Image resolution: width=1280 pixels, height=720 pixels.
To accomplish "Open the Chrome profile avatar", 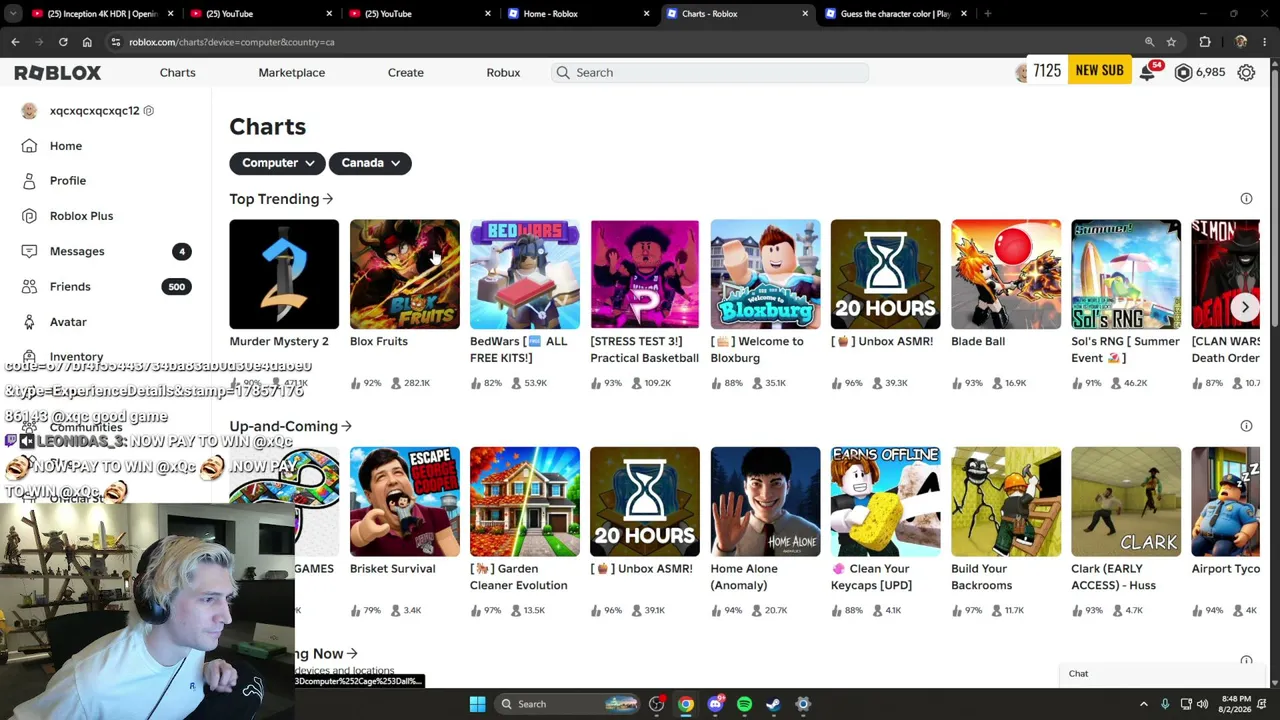I will coord(1241,42).
